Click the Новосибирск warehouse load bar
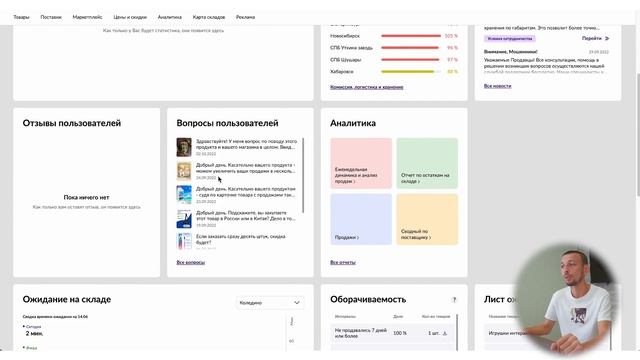Image resolution: width=640 pixels, height=360 pixels. [x=411, y=36]
